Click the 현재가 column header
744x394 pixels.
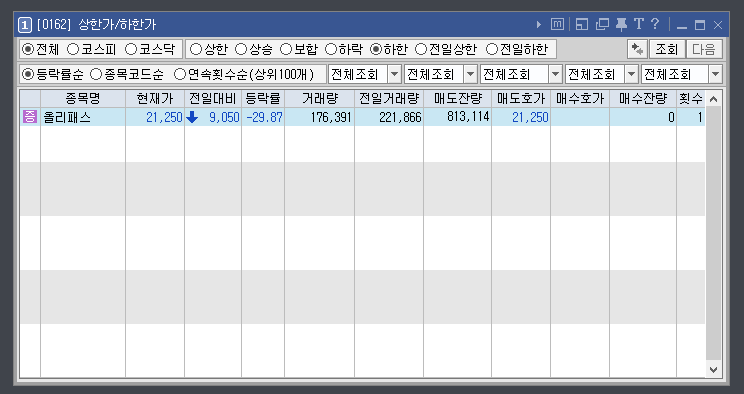click(155, 99)
